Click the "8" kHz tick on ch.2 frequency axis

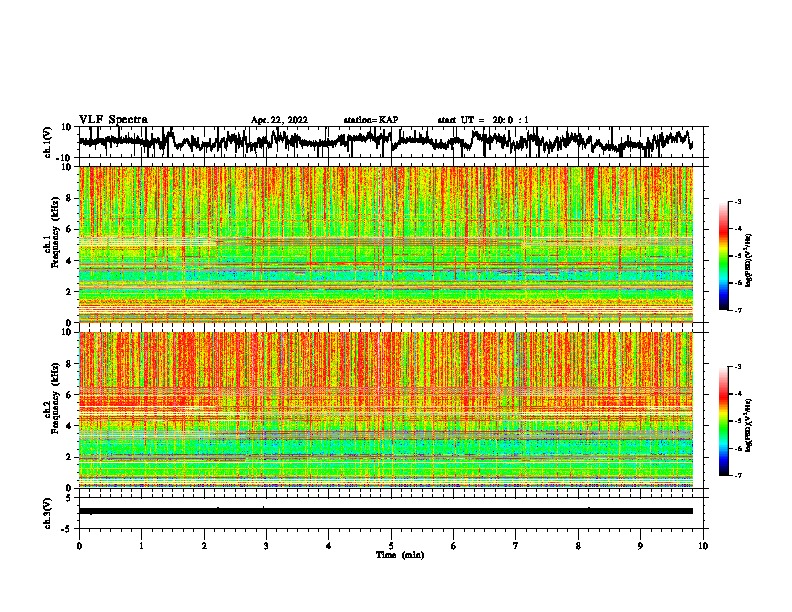point(69,364)
